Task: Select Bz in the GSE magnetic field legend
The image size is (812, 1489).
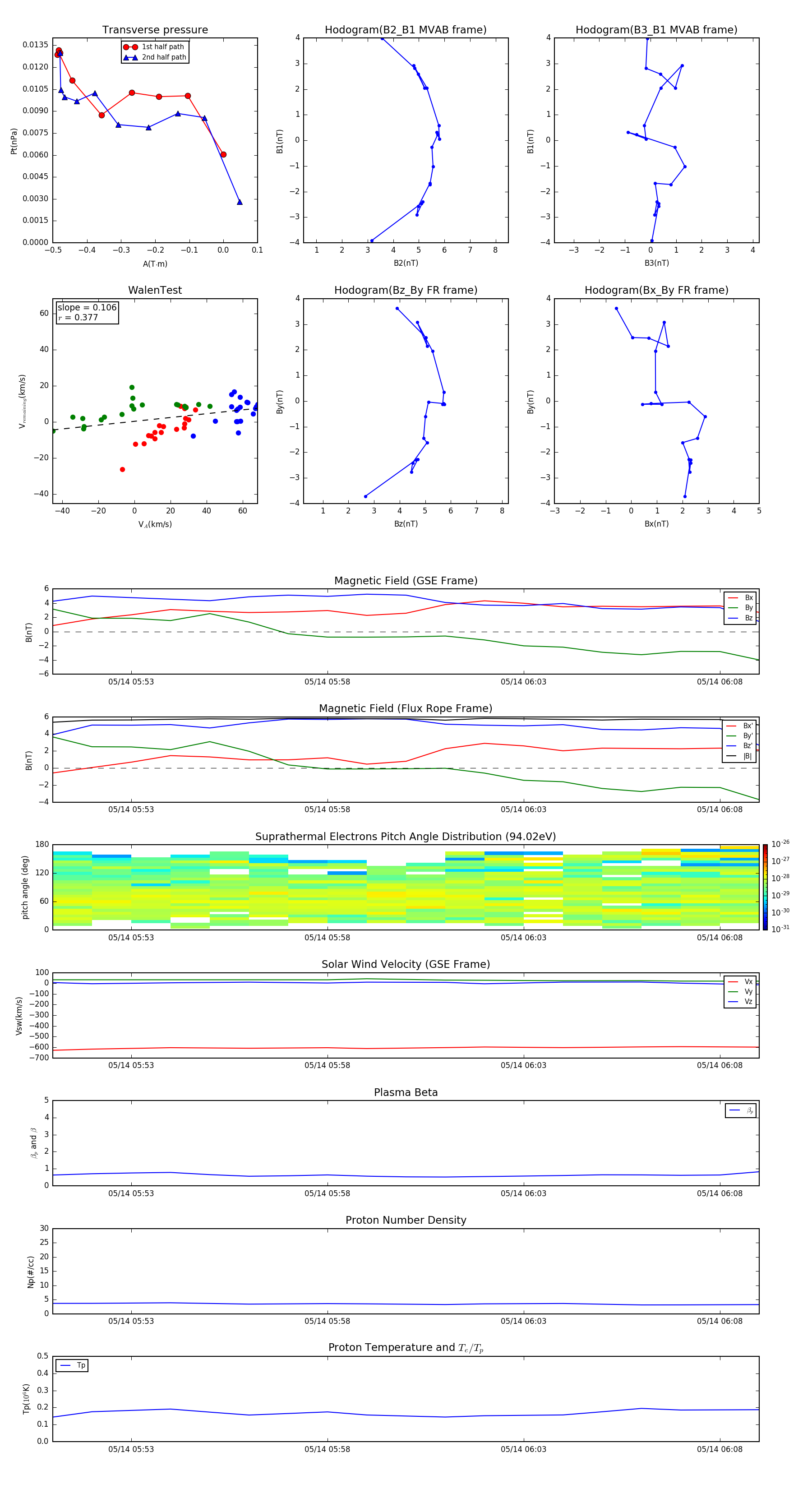Action: [x=741, y=618]
